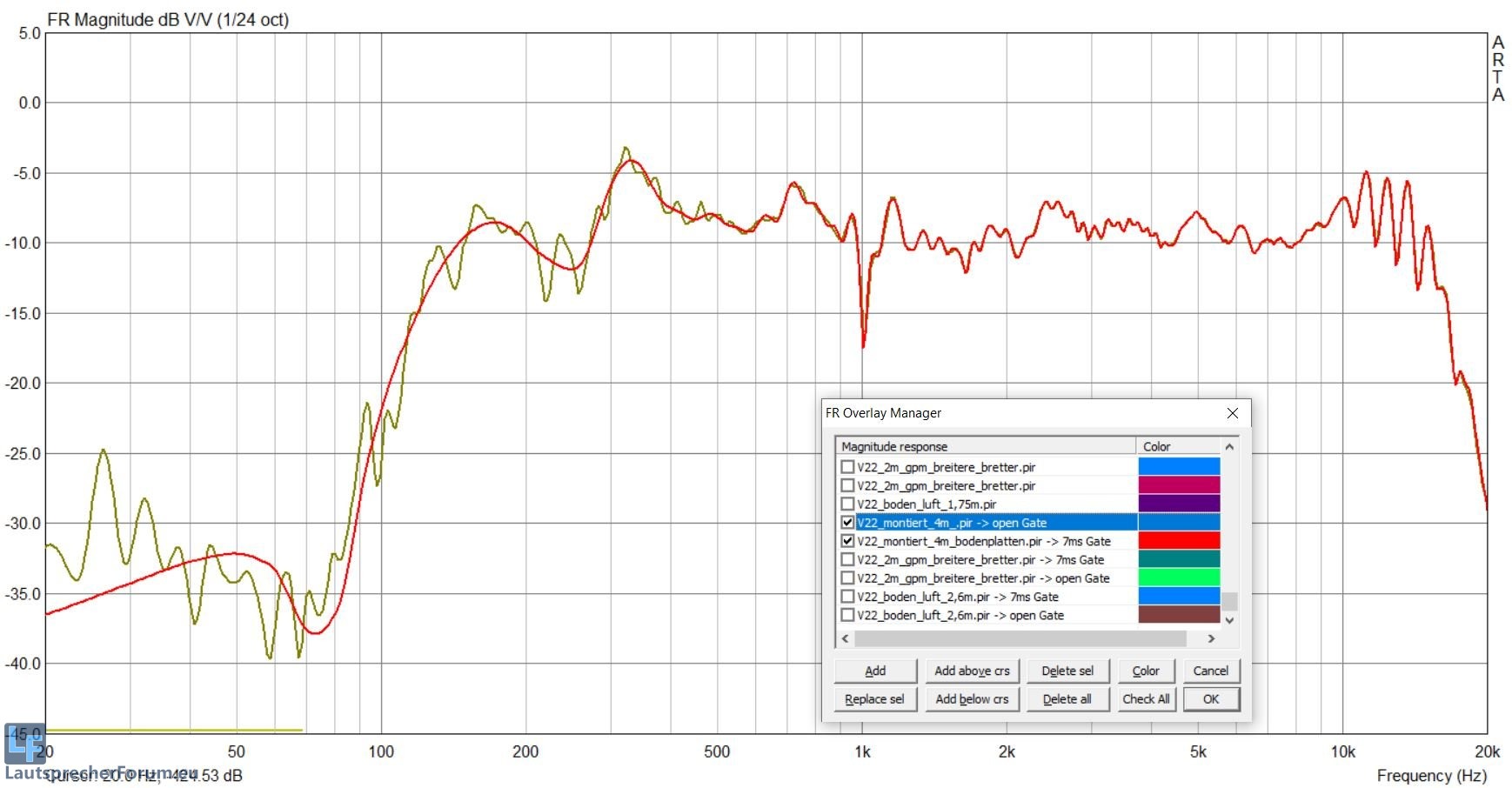Uncheck V22_montiert_4m_.pir open Gate overlay
1512x788 pixels.
point(847,523)
